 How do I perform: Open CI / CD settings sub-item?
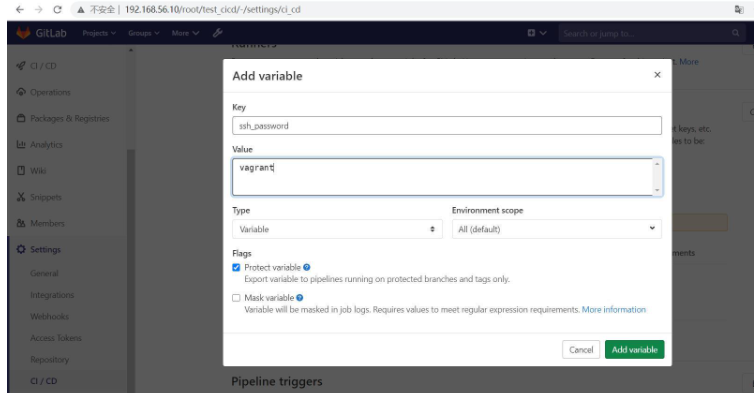[x=44, y=381]
